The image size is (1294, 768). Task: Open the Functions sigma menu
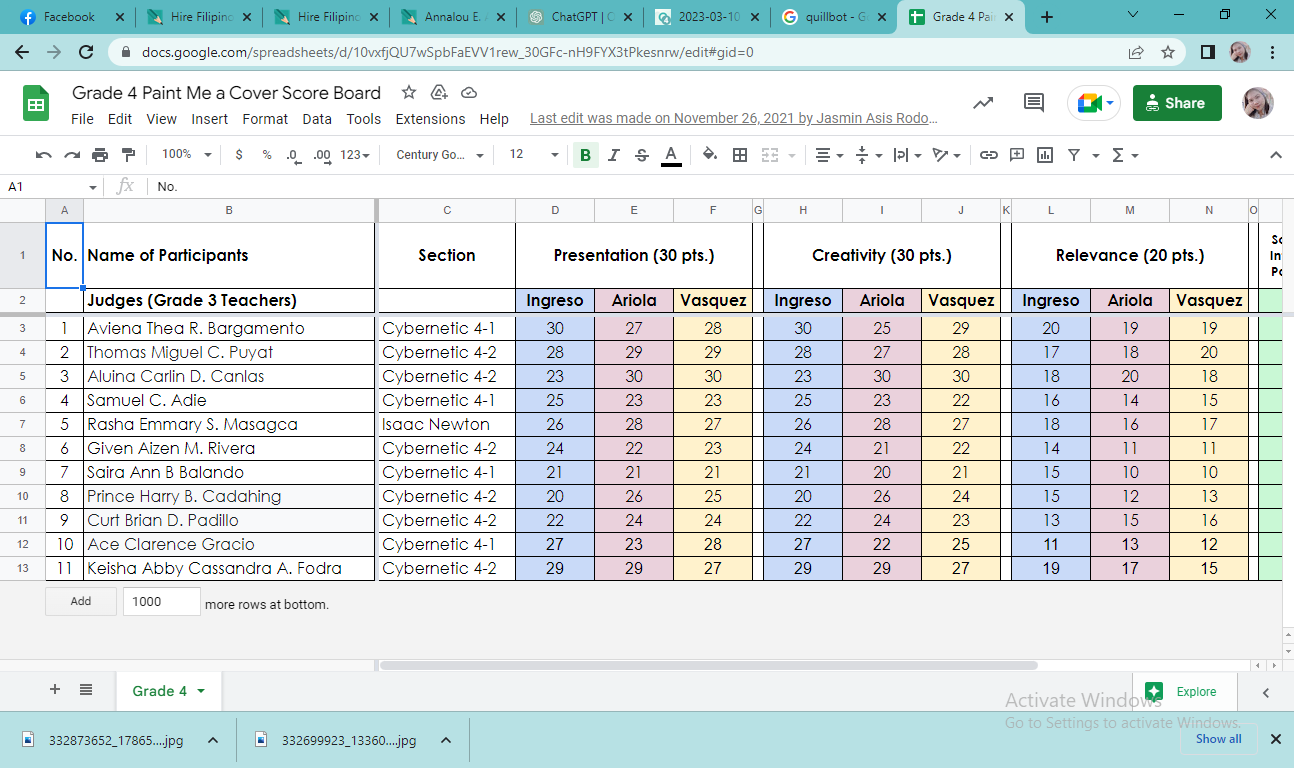tap(1125, 155)
